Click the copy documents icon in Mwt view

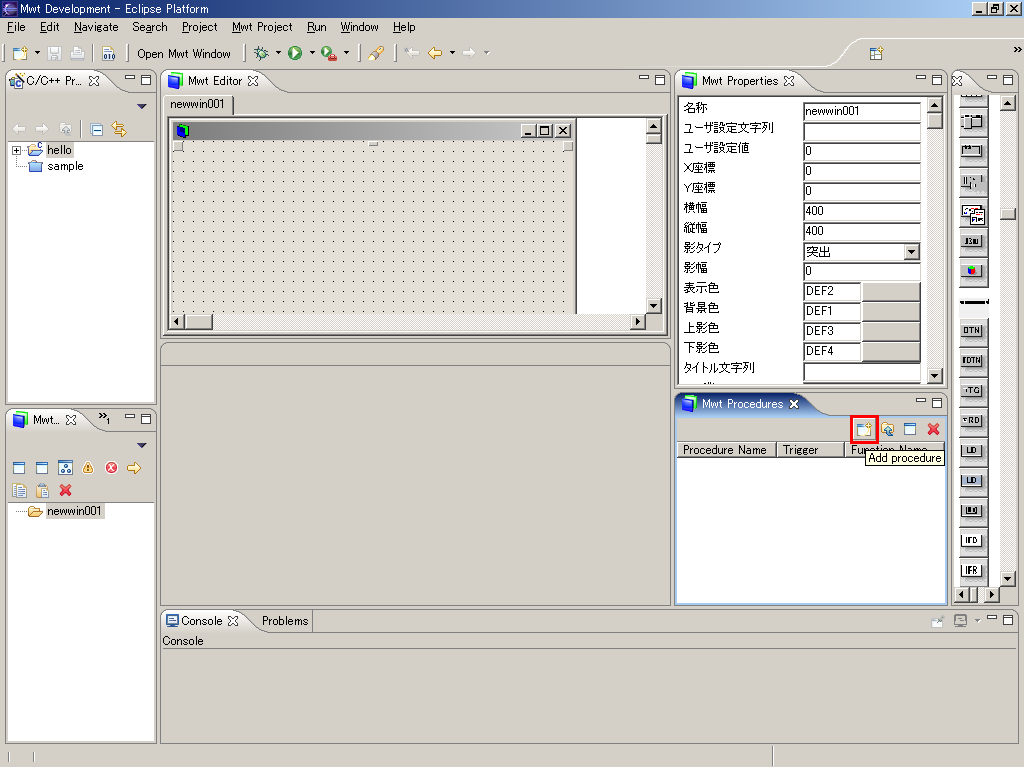coord(20,490)
